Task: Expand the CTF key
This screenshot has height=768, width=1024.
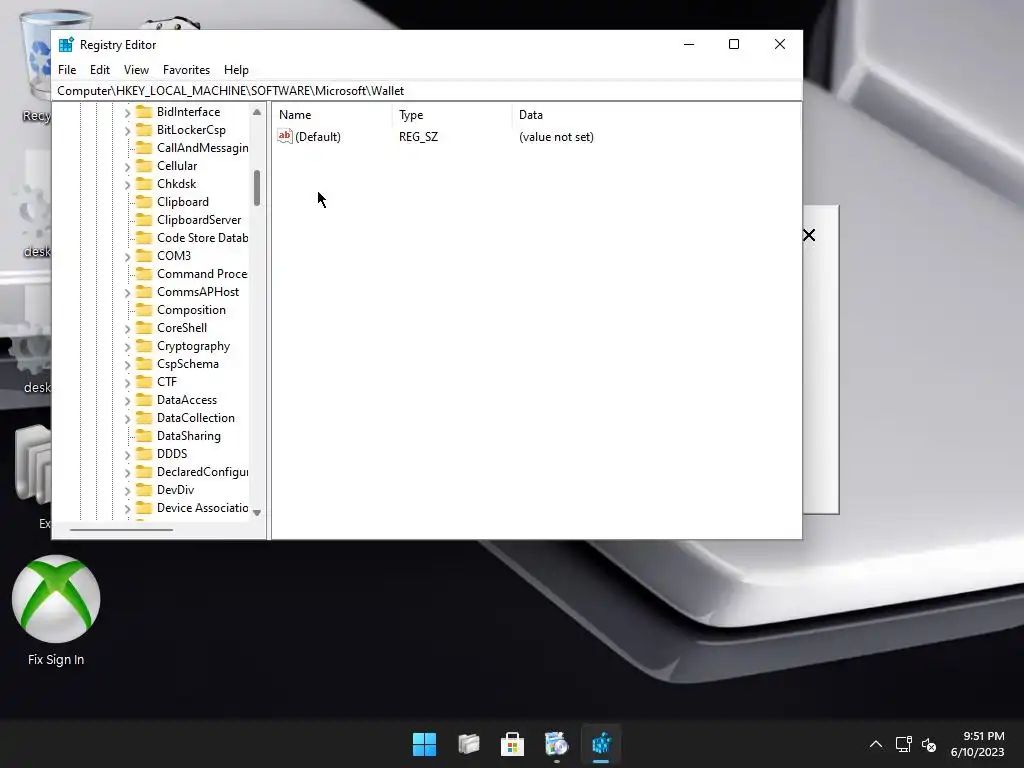Action: pyautogui.click(x=127, y=383)
